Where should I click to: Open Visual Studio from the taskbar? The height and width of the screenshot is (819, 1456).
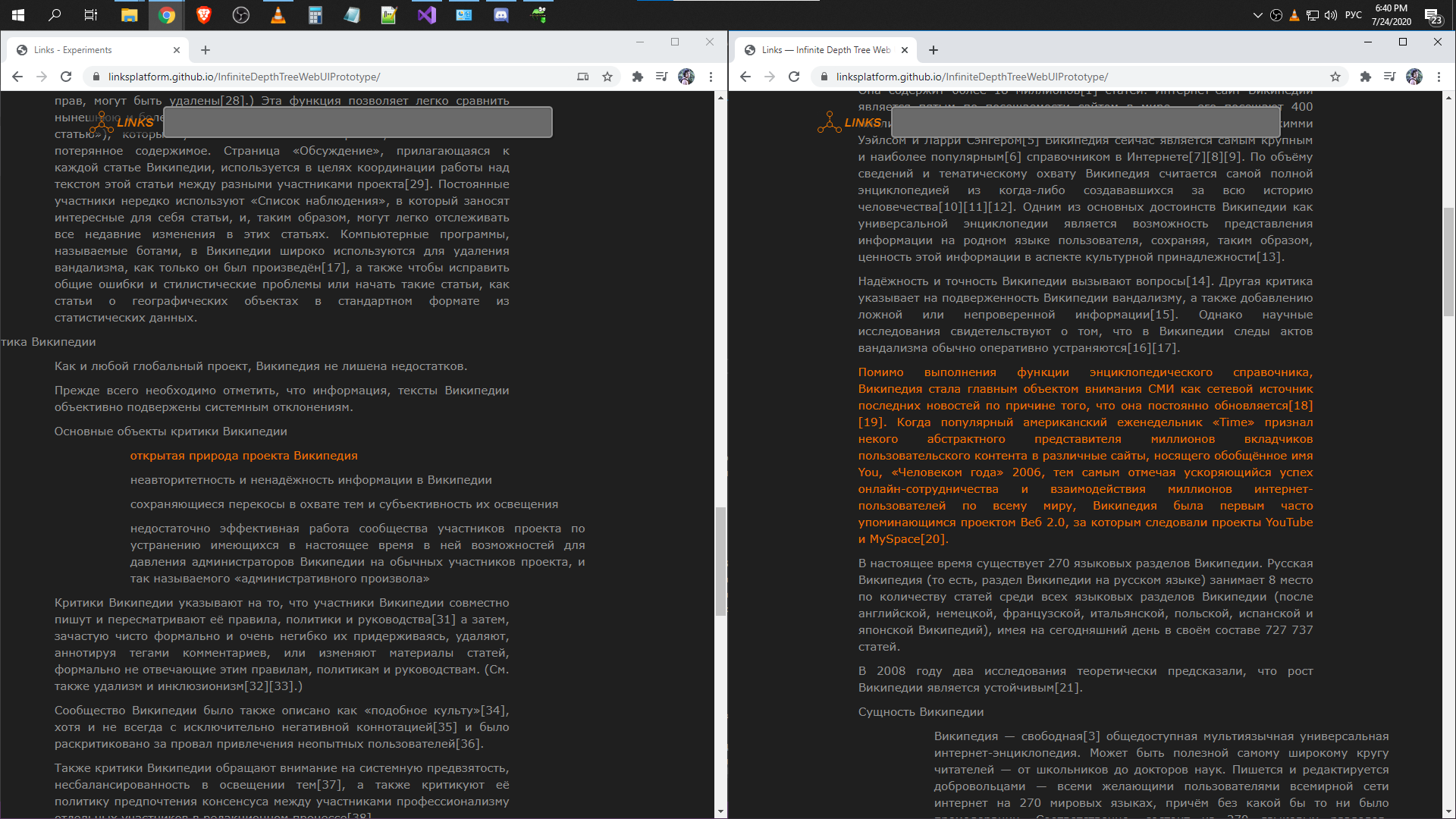[x=427, y=14]
